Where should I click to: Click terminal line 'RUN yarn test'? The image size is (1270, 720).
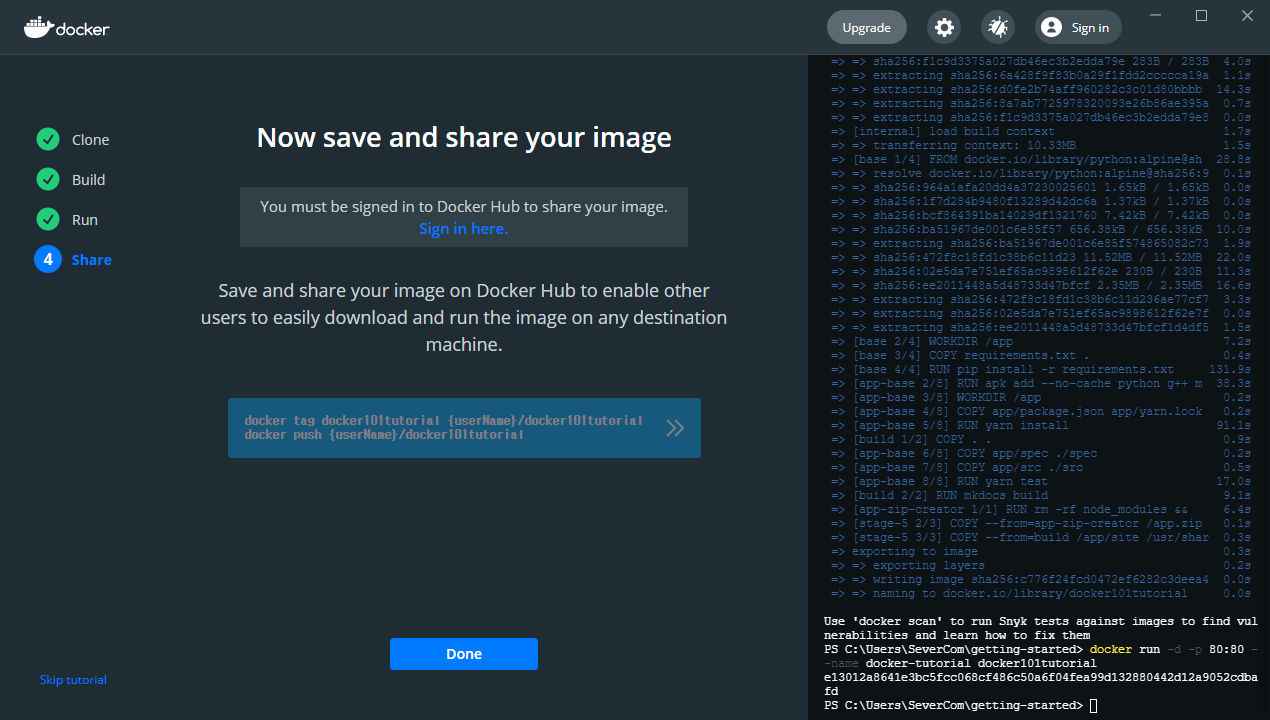[1040, 481]
